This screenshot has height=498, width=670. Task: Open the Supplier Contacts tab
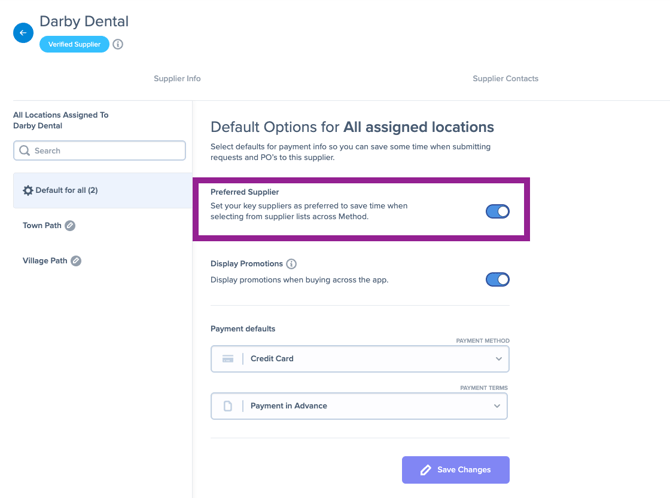tap(505, 79)
